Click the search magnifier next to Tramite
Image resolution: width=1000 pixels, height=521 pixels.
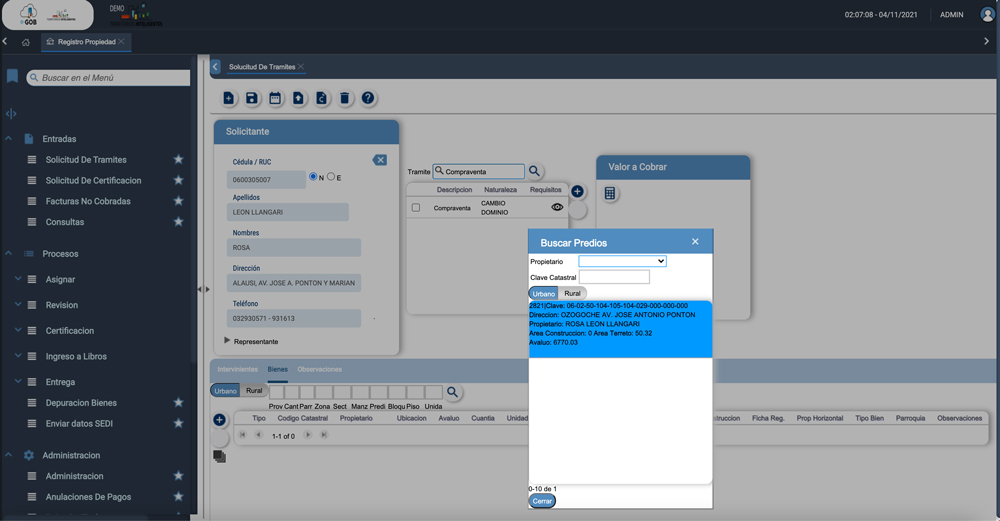(535, 172)
